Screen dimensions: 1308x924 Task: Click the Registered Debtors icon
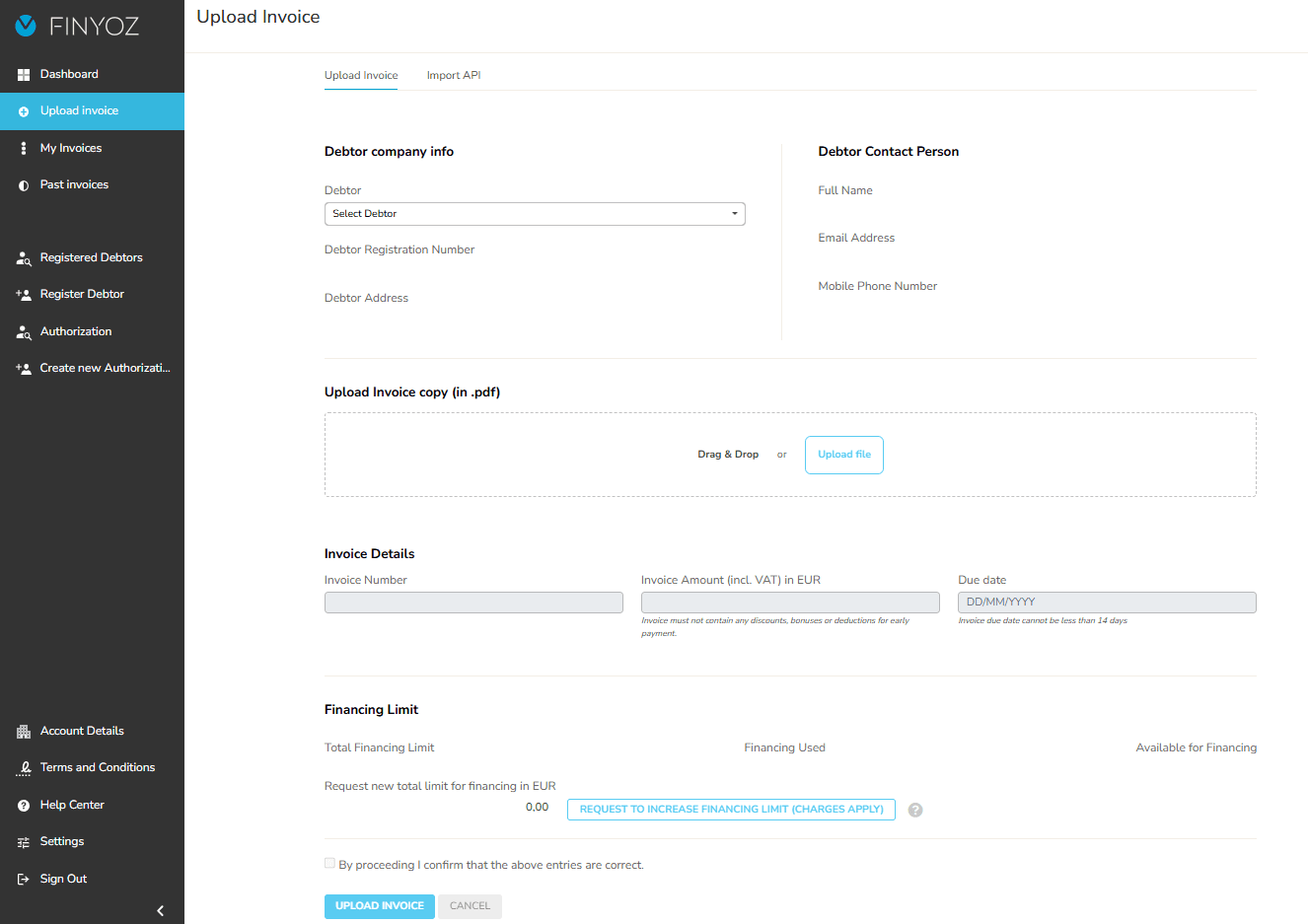22,257
